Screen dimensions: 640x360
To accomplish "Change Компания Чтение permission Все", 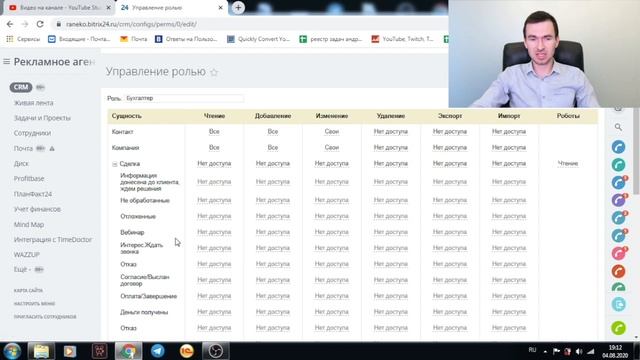I will (214, 147).
